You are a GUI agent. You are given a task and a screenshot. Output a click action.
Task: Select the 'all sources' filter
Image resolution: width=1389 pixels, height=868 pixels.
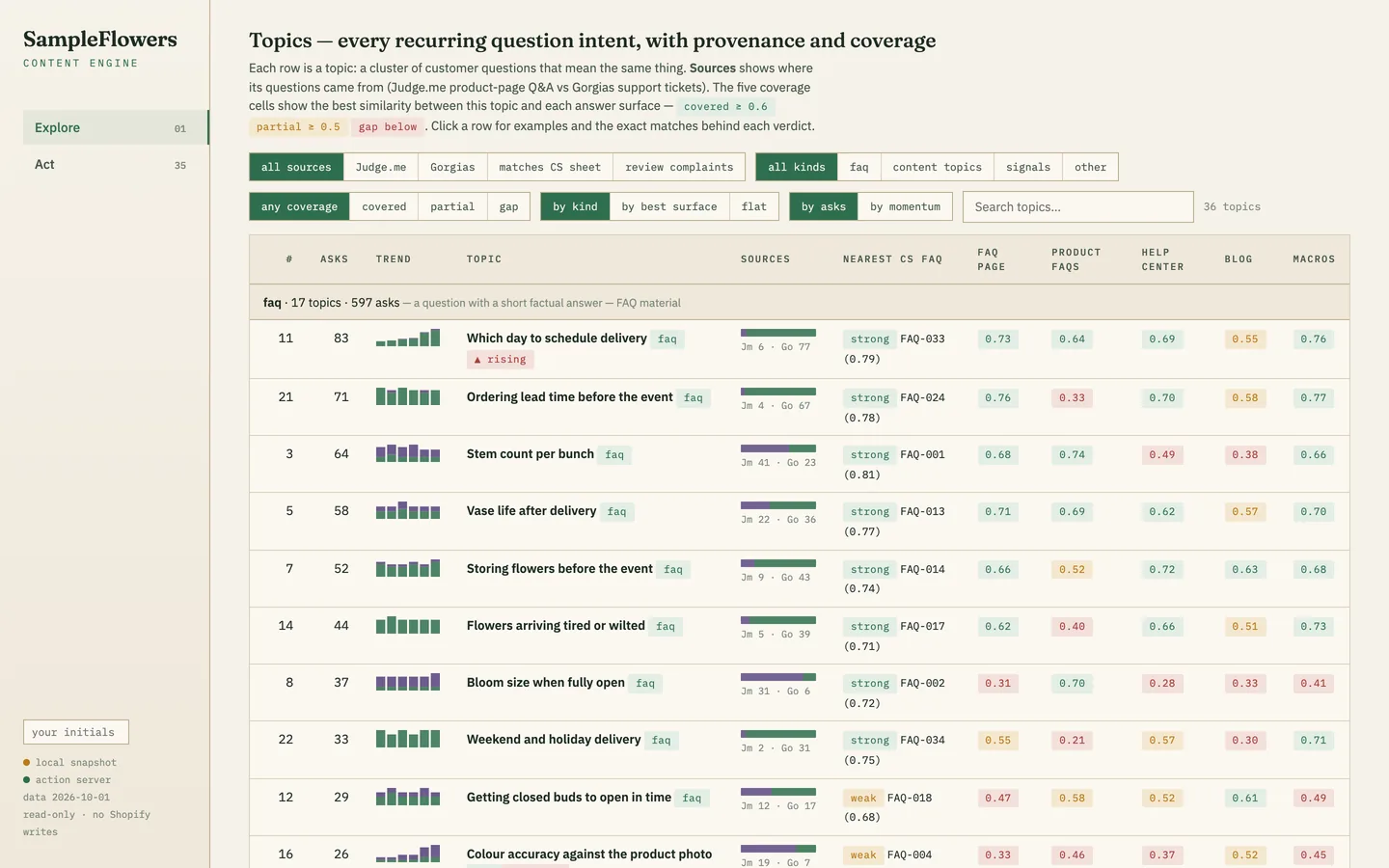[x=296, y=167]
